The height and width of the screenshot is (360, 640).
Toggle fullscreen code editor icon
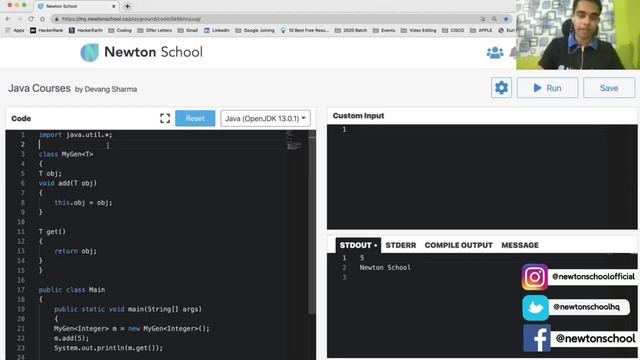point(165,118)
